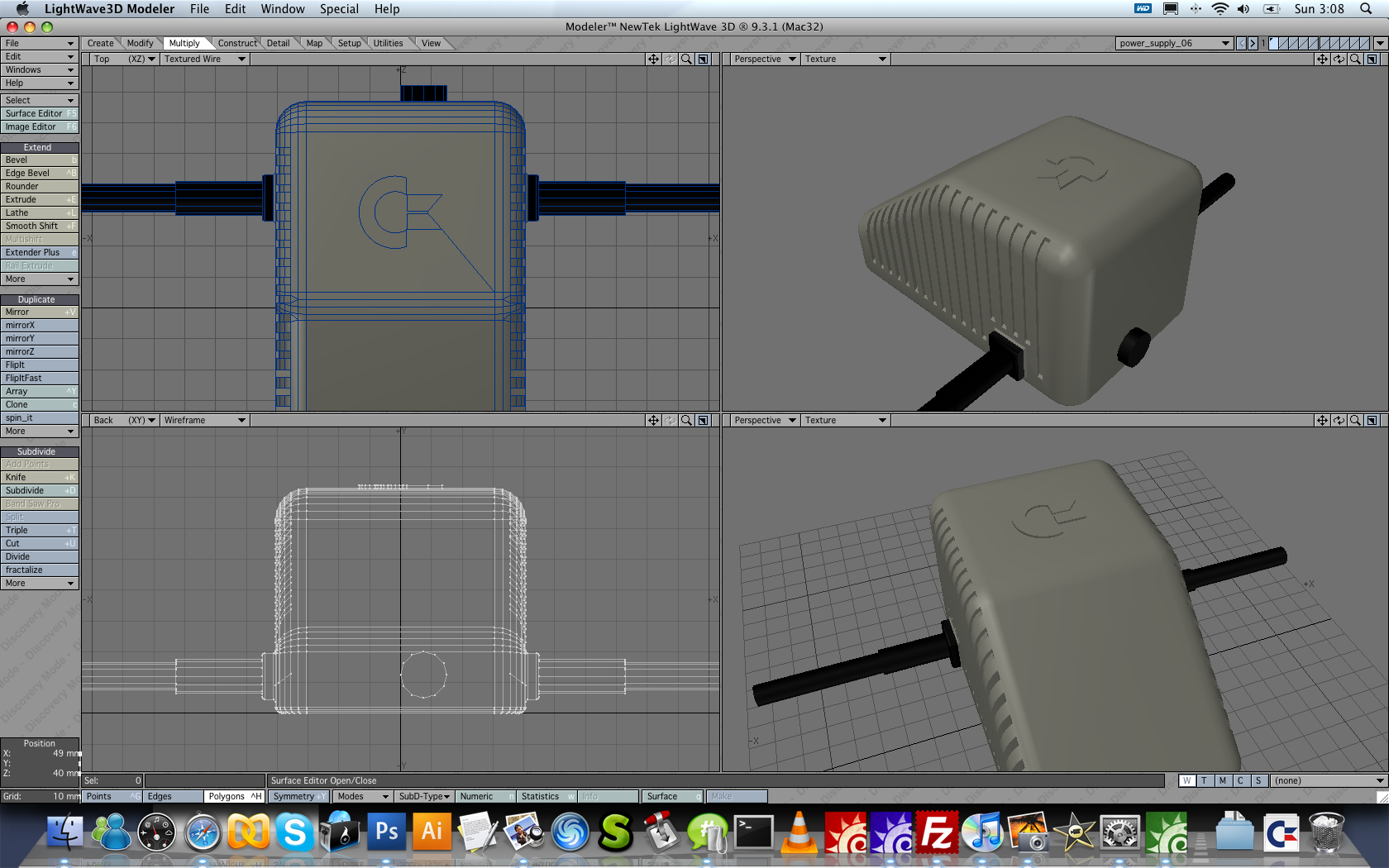The image size is (1389, 868).
Task: Click the Lathe tool button
Action: (x=40, y=213)
